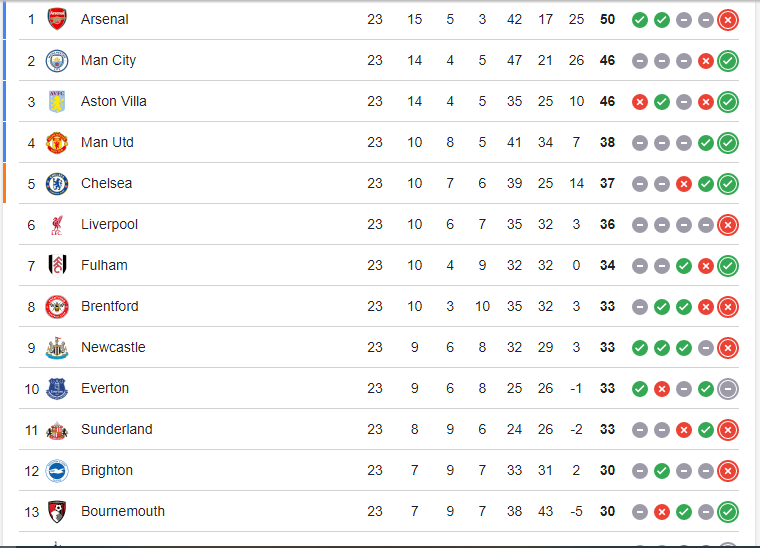Click Aston Villa's oldest form loss icon

point(640,102)
